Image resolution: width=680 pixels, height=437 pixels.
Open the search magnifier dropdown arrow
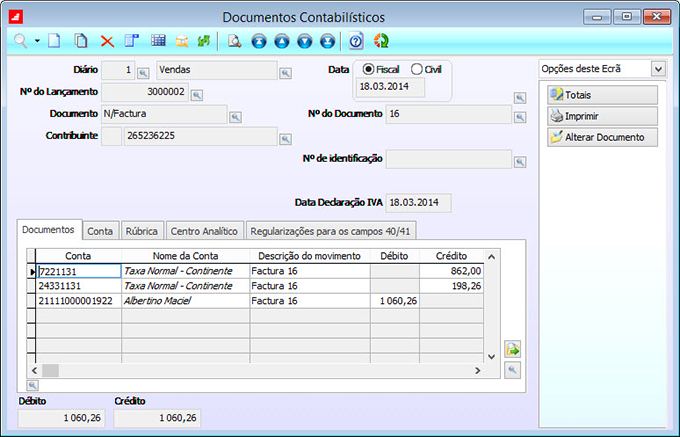tap(37, 41)
